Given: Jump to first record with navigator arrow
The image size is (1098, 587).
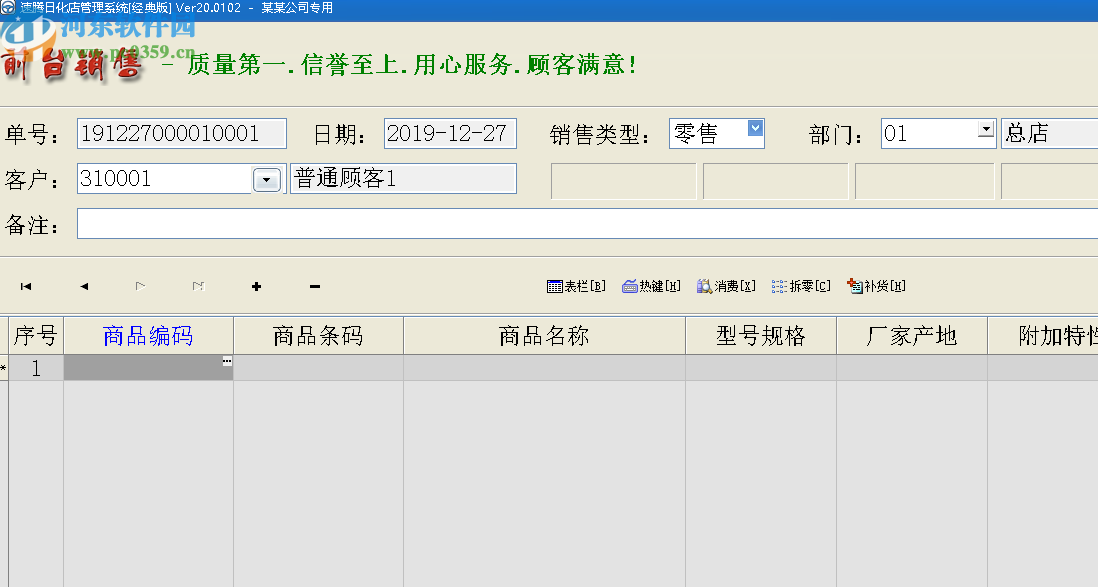Looking at the screenshot, I should pos(25,286).
